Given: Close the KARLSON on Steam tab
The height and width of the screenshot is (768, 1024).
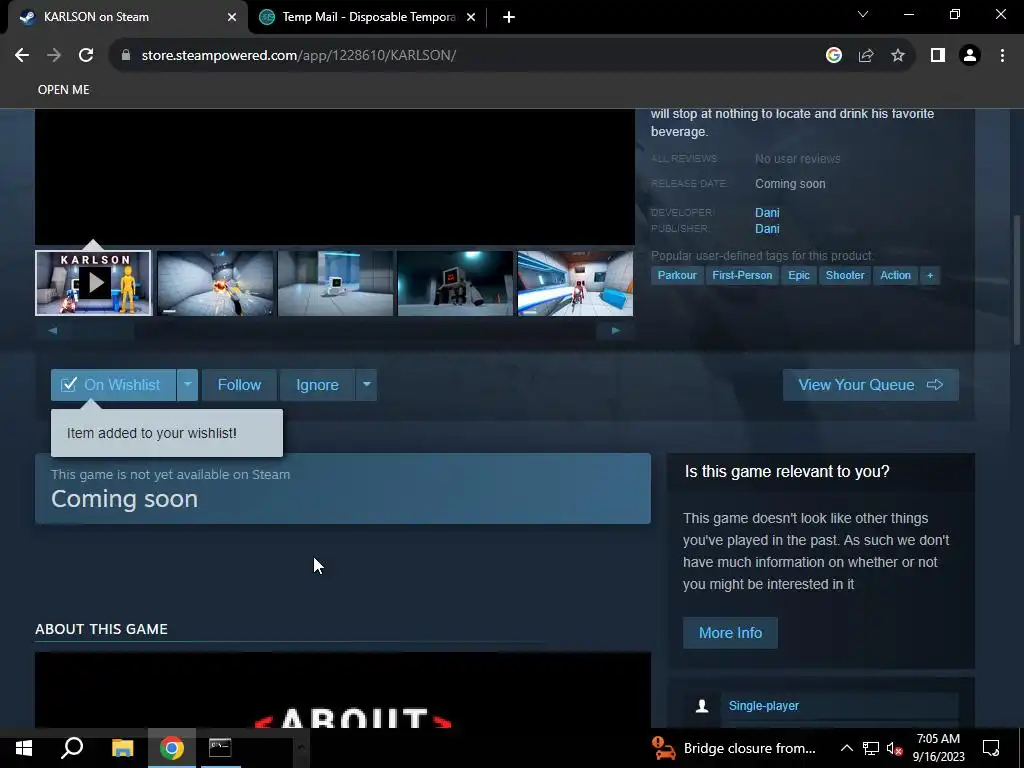Looking at the screenshot, I should tap(232, 17).
